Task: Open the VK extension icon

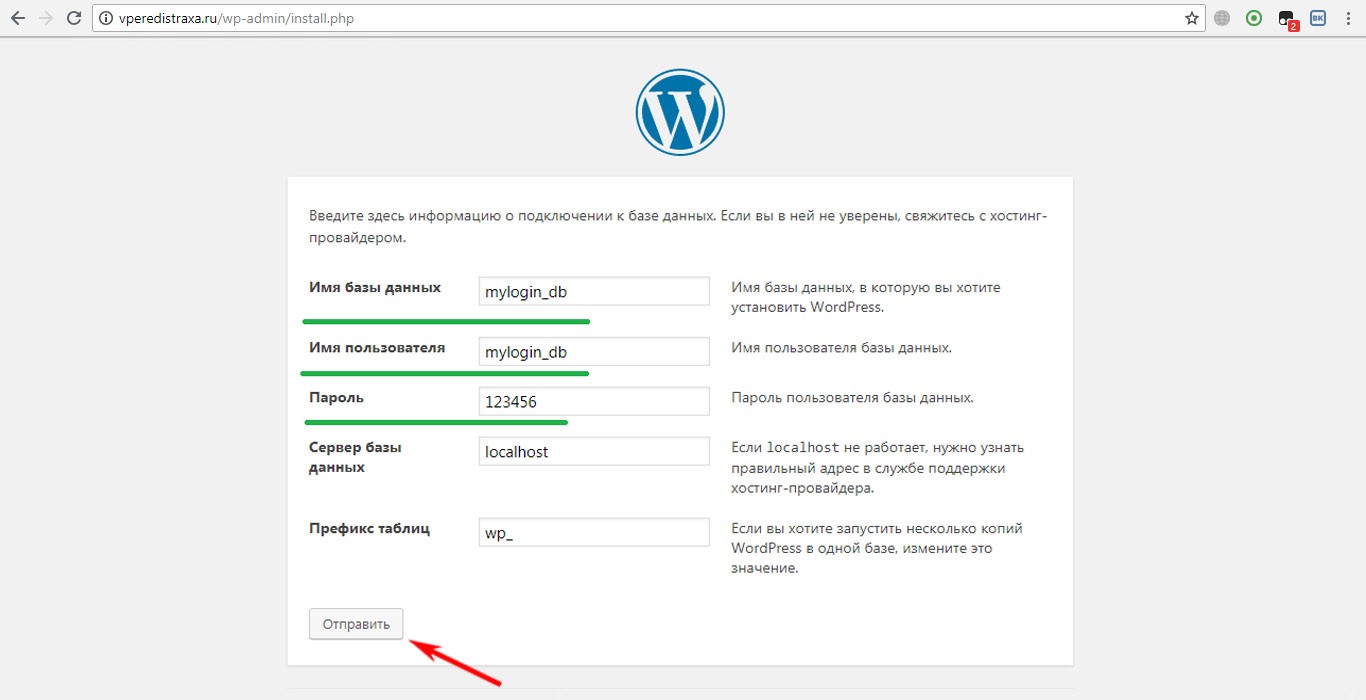Action: (x=1318, y=18)
